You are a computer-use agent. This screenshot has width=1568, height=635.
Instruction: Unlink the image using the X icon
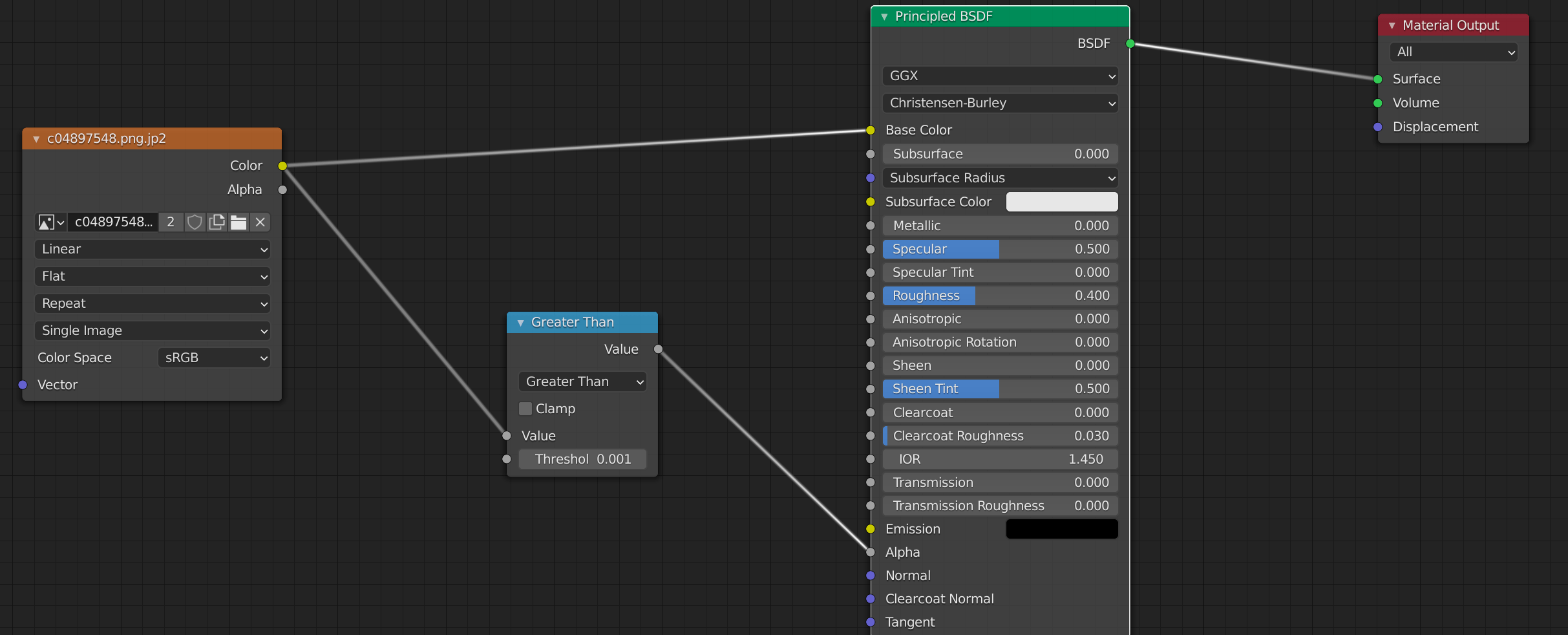[x=260, y=222]
